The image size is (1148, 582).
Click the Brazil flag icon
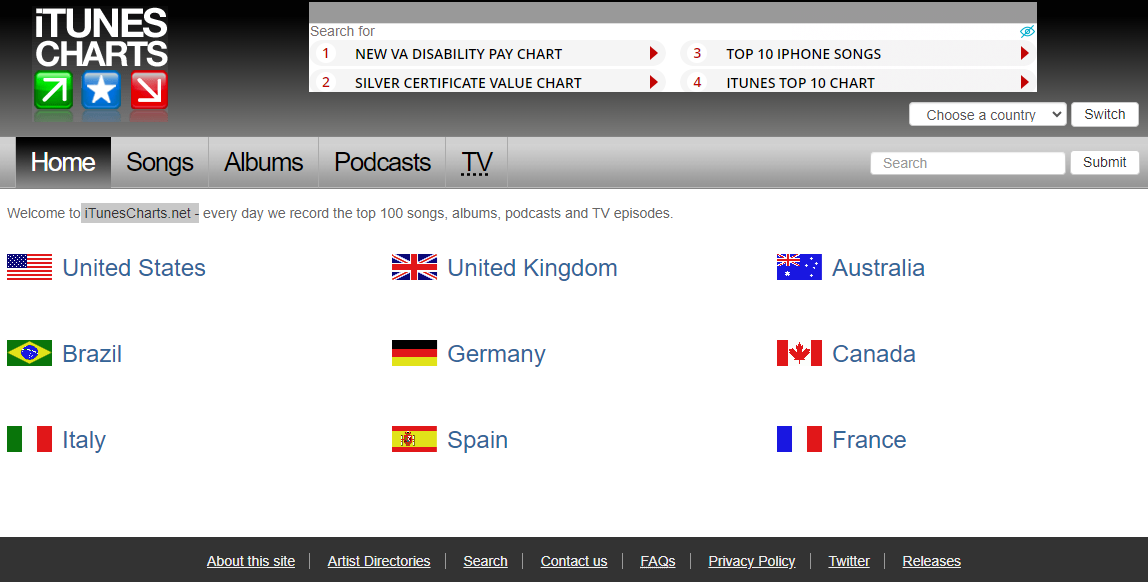click(x=29, y=353)
